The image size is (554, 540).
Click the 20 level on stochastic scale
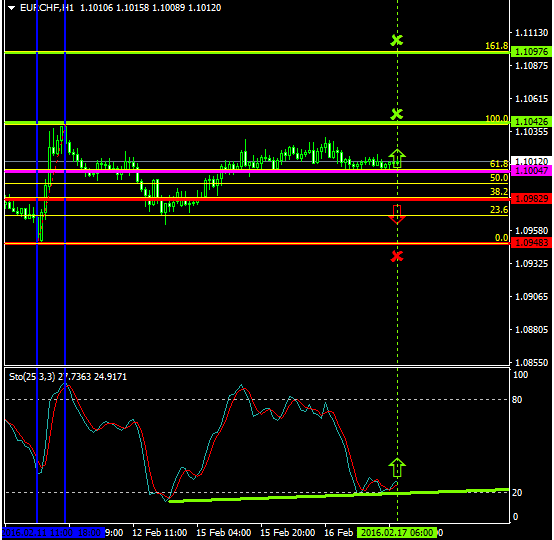517,493
